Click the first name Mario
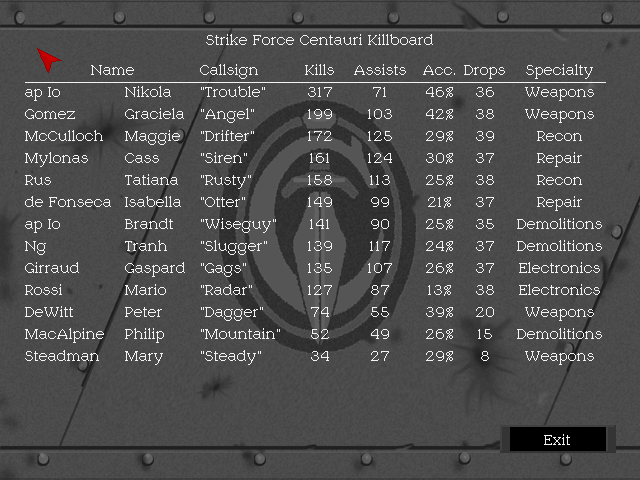The width and height of the screenshot is (640, 480). (x=145, y=291)
